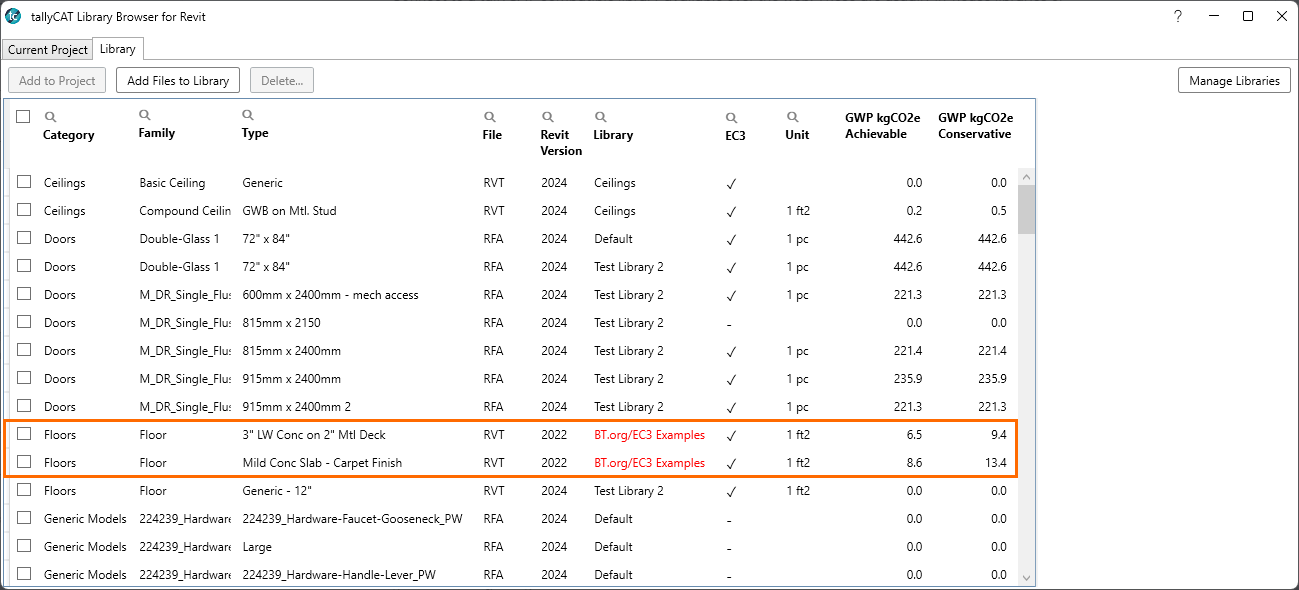Sort by GWP kgCO2e Achievable column header
The image size is (1299, 590).
click(x=875, y=126)
